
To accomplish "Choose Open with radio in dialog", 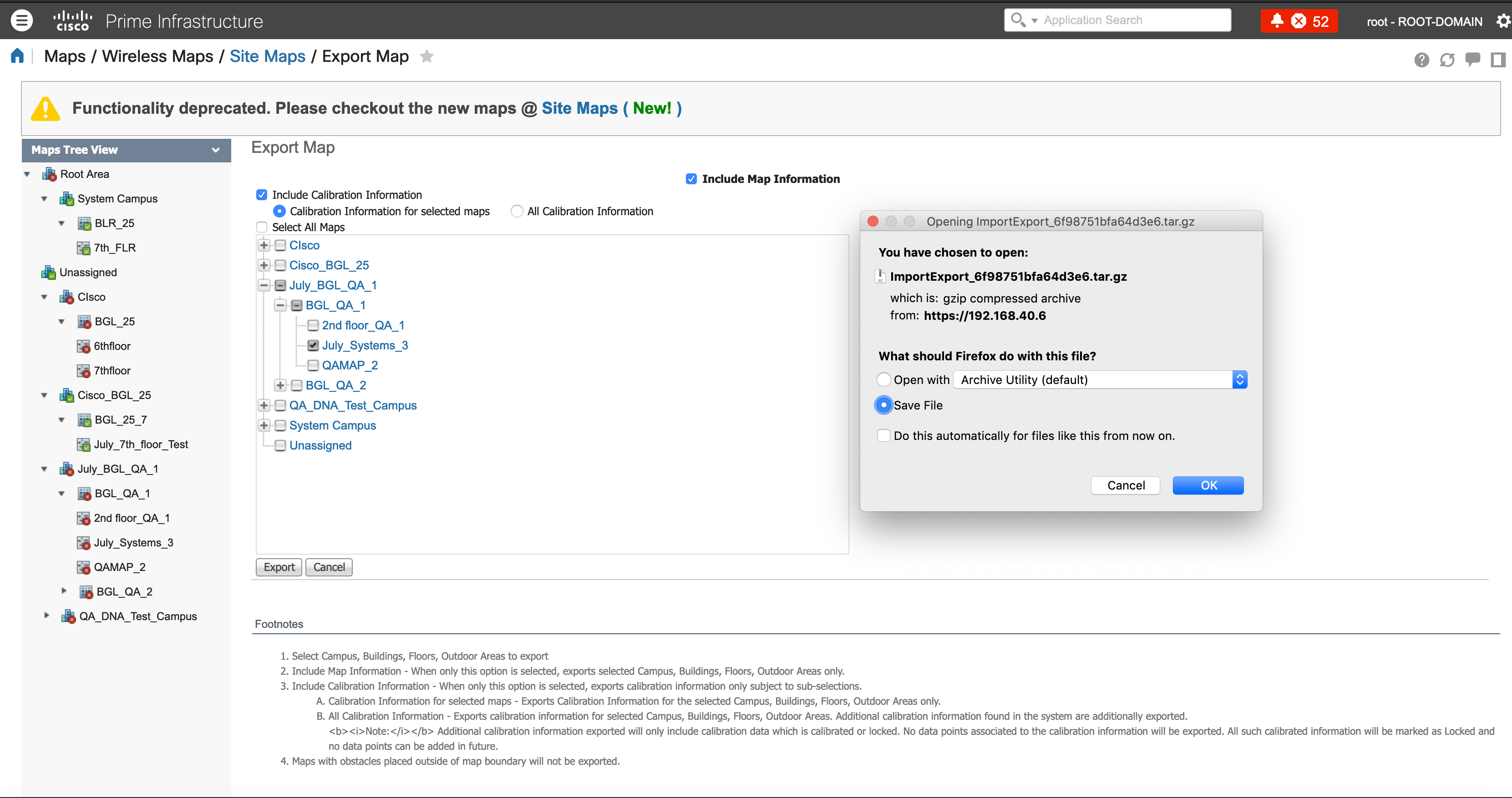I will [x=883, y=379].
